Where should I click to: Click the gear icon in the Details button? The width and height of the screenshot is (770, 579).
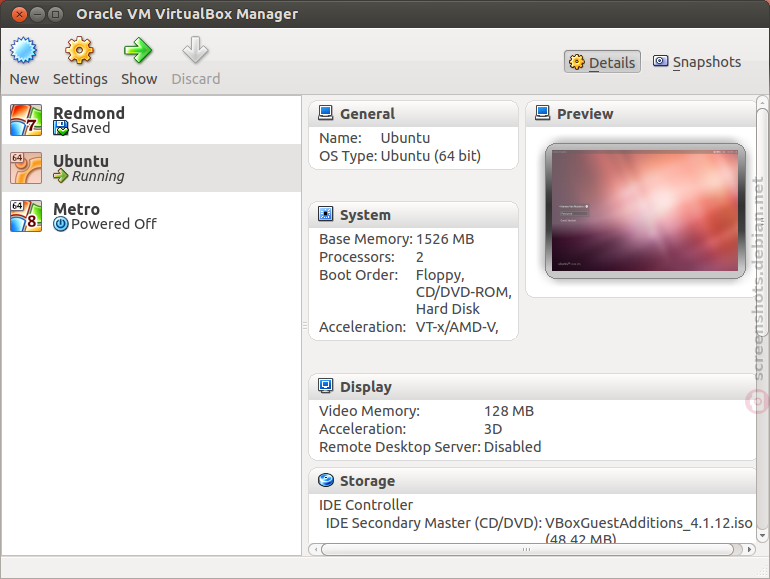[577, 62]
